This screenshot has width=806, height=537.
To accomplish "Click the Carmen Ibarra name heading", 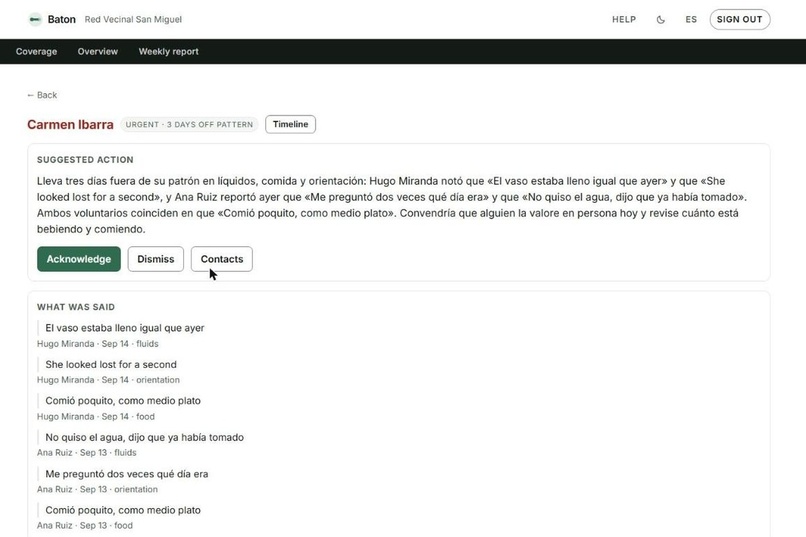I will pos(70,124).
